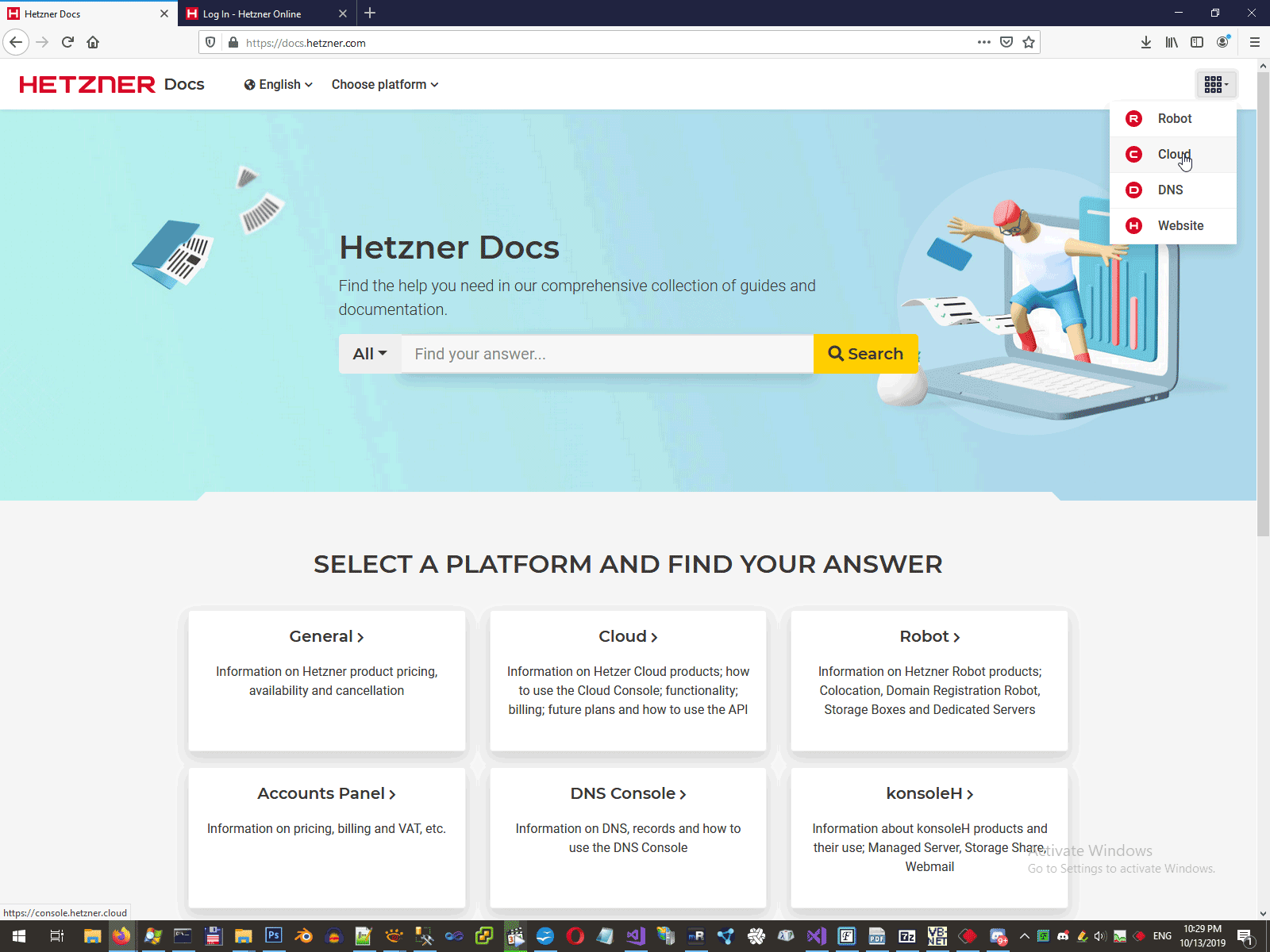The height and width of the screenshot is (952, 1270).
Task: Show hidden system tray icons
Action: pyautogui.click(x=1025, y=936)
